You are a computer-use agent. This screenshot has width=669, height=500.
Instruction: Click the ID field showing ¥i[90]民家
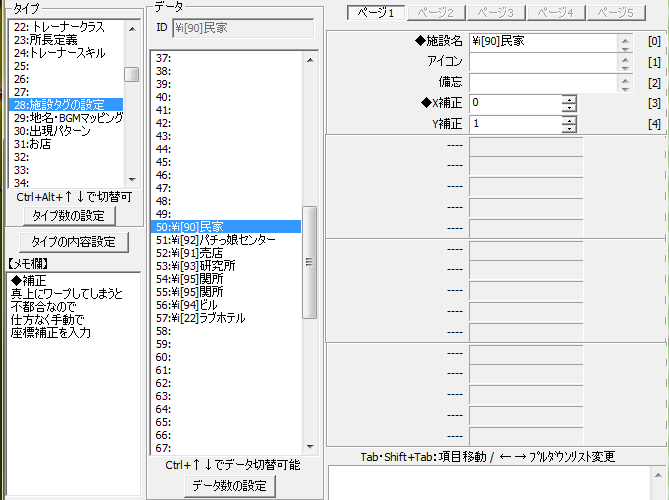pos(243,28)
